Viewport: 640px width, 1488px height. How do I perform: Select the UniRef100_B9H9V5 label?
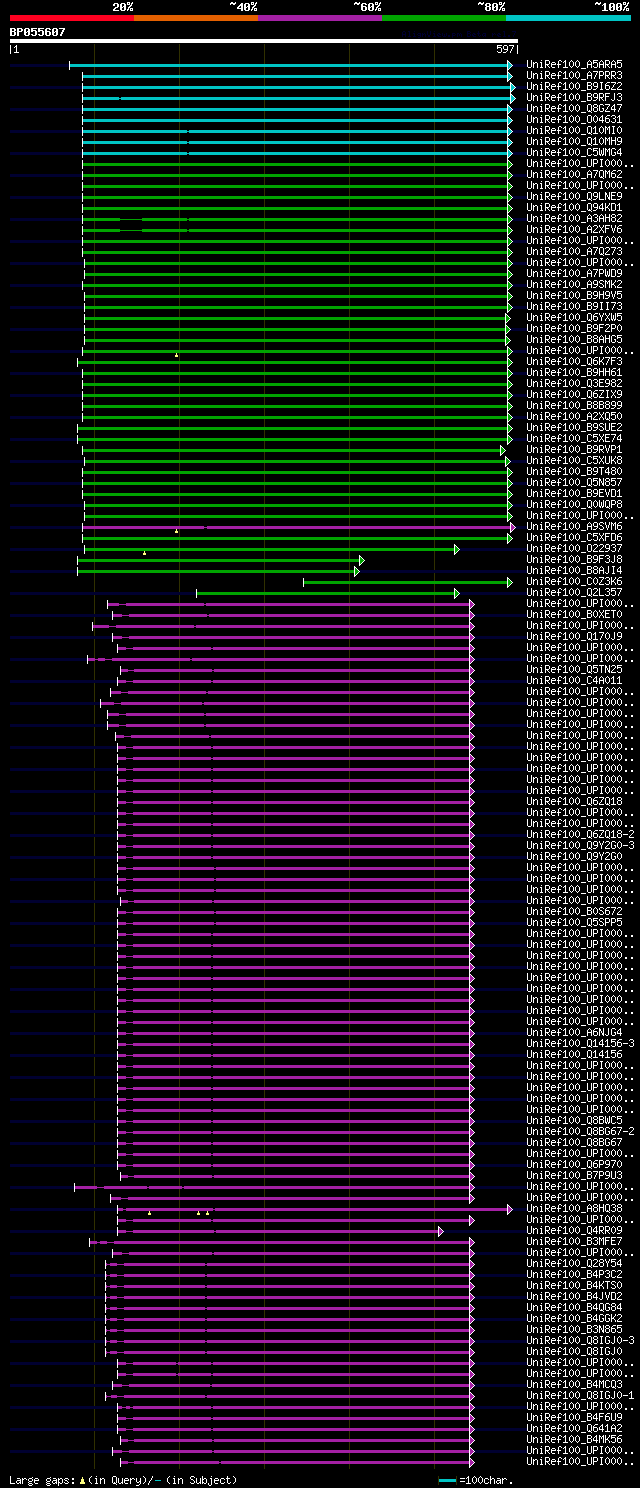pos(574,295)
